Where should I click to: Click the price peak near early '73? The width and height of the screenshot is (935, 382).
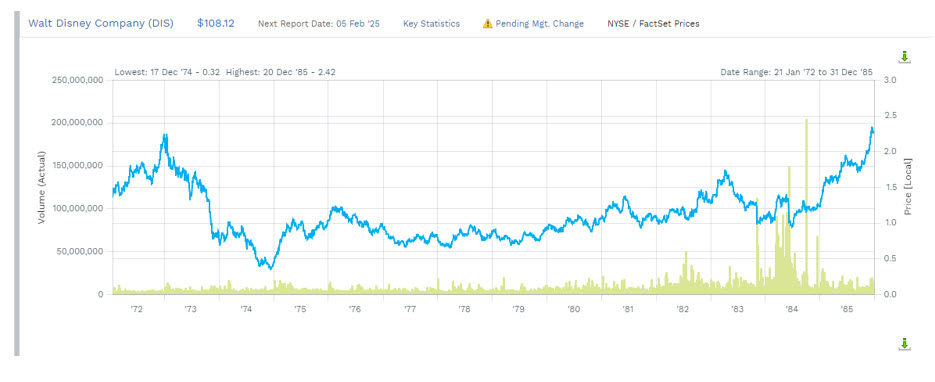point(165,136)
